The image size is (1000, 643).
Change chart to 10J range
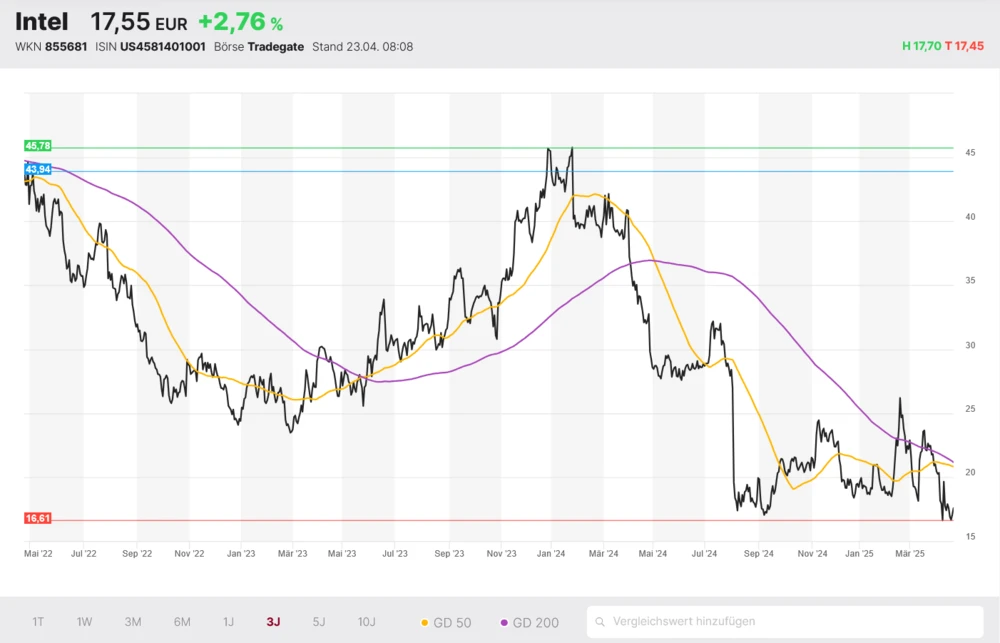[367, 622]
